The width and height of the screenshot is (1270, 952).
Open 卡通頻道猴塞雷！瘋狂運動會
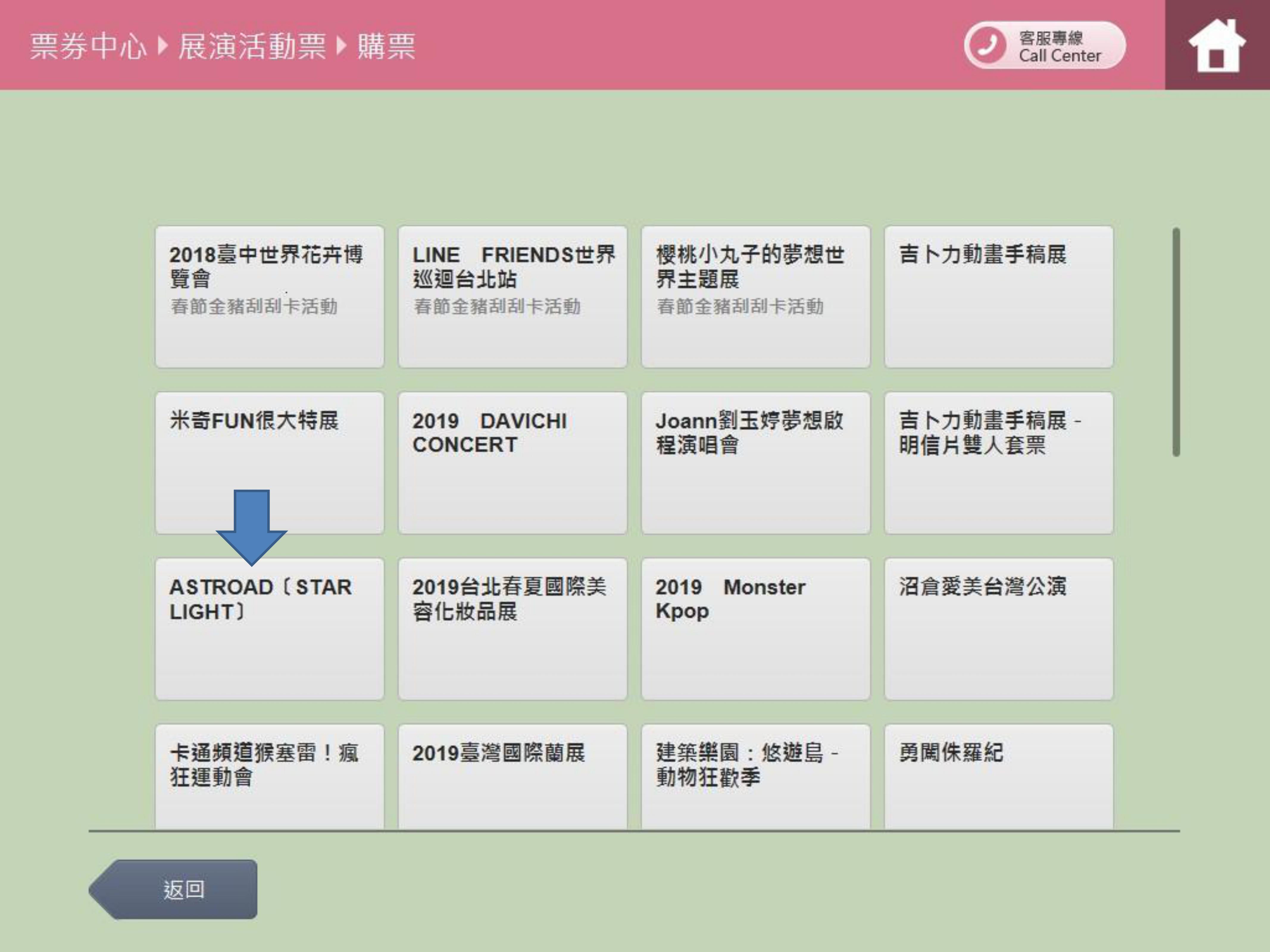click(269, 776)
